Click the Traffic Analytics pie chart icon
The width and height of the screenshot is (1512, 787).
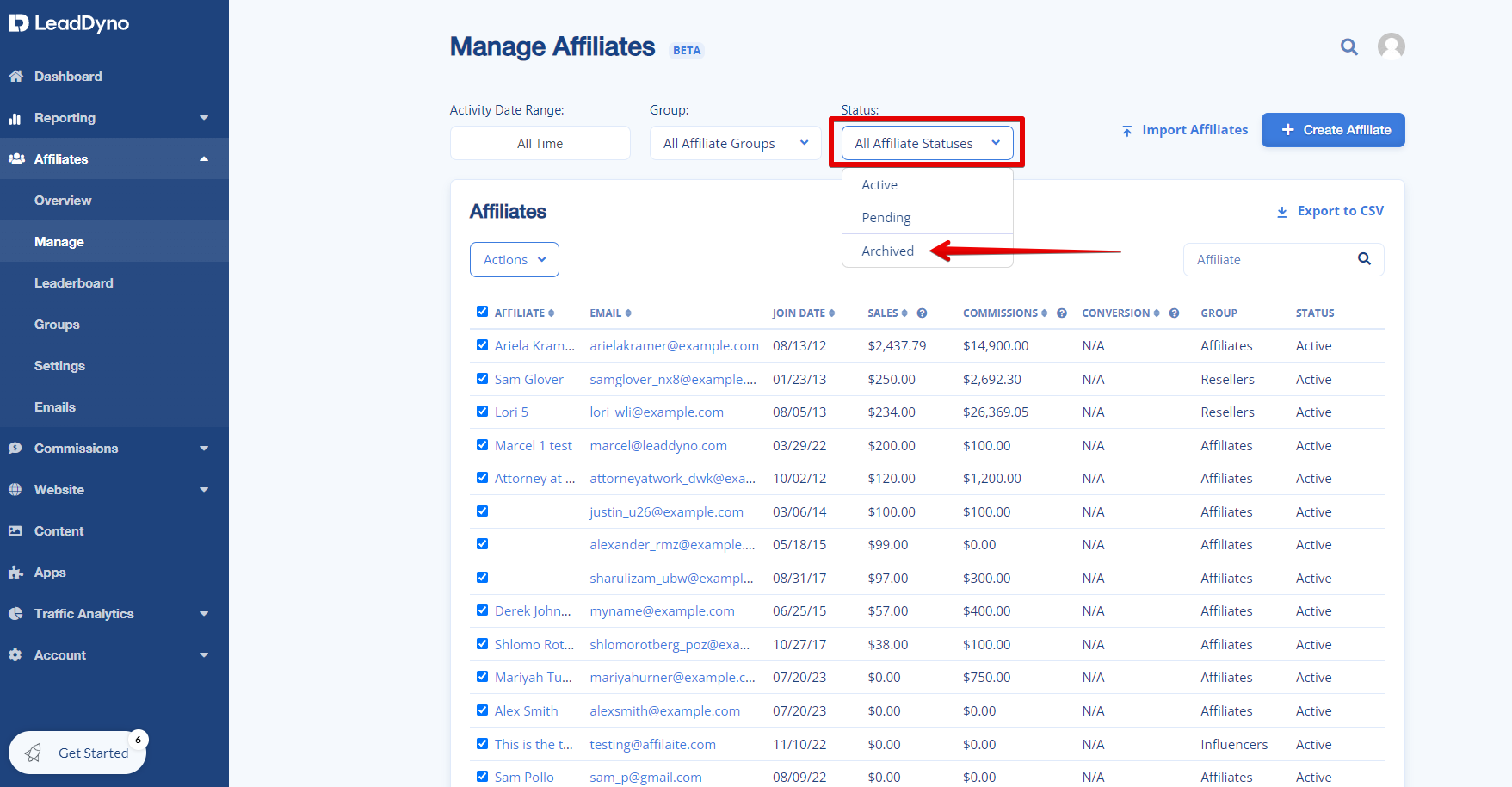[15, 614]
